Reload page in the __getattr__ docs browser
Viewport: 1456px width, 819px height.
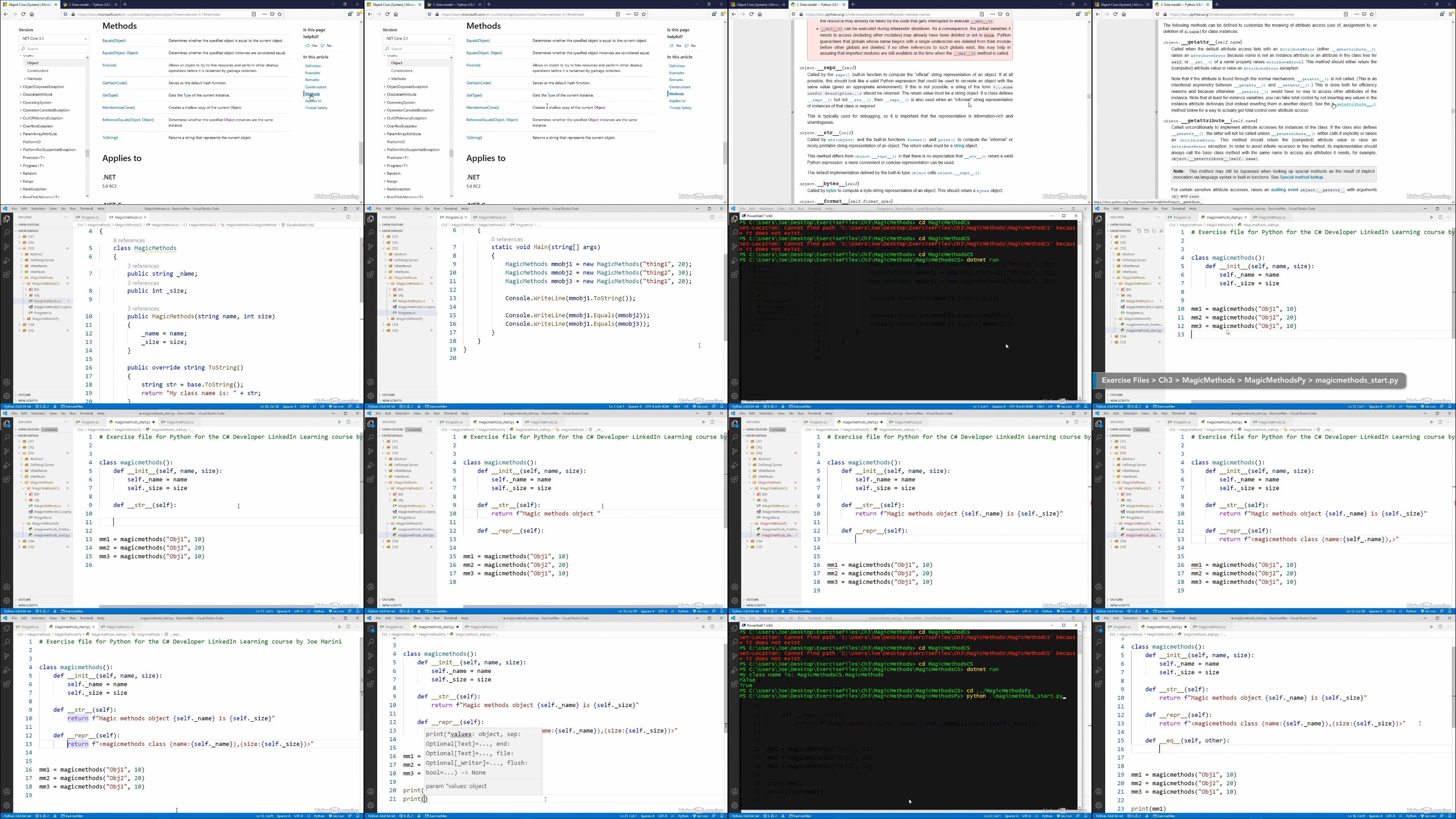tap(1115, 14)
